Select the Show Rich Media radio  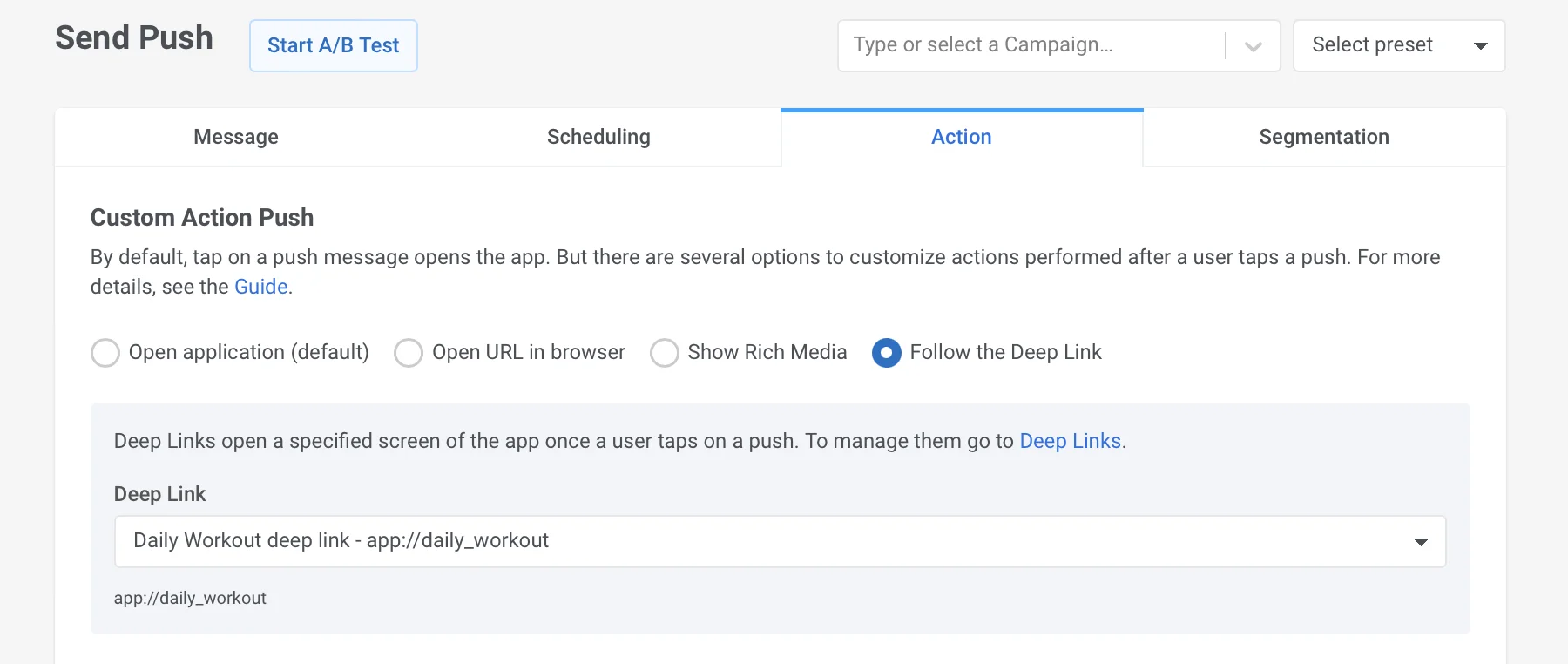pyautogui.click(x=665, y=353)
